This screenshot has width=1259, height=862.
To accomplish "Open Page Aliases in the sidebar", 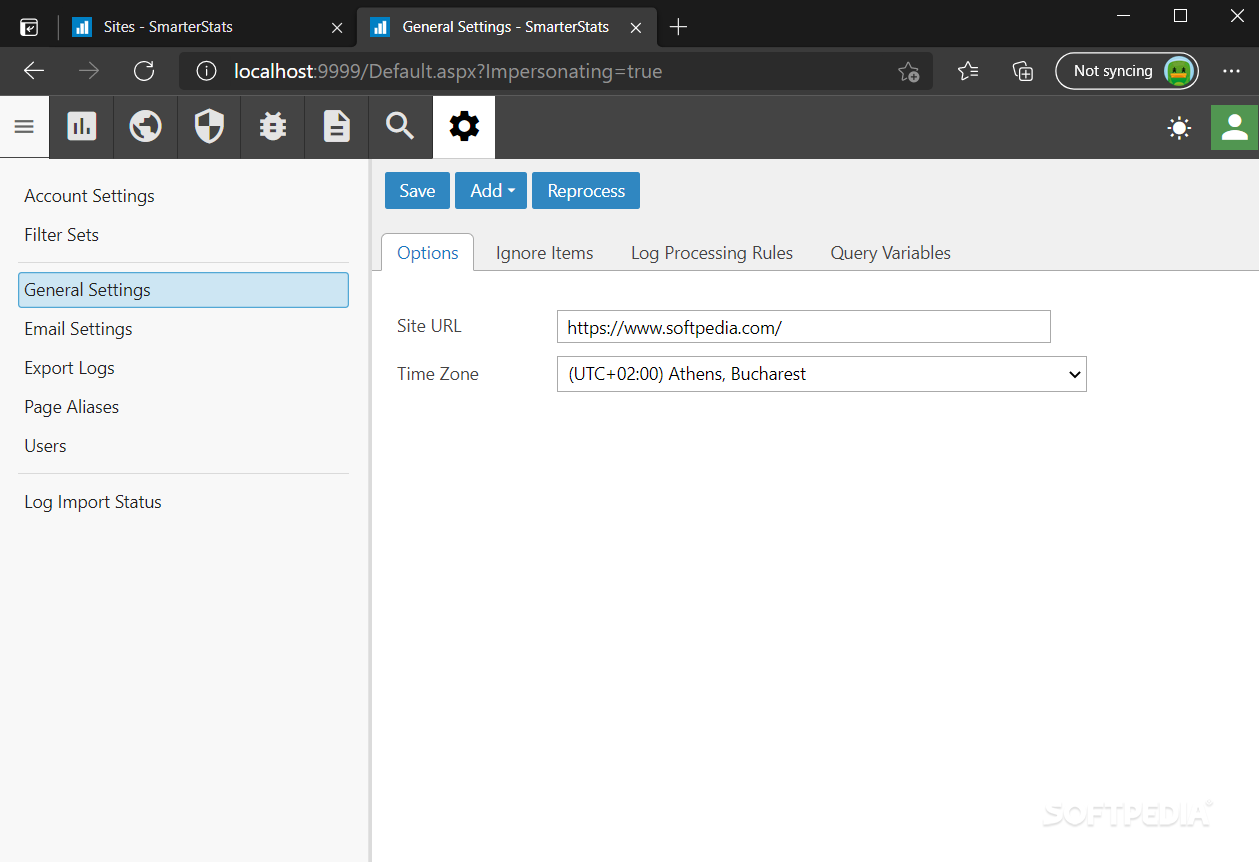I will (x=71, y=407).
